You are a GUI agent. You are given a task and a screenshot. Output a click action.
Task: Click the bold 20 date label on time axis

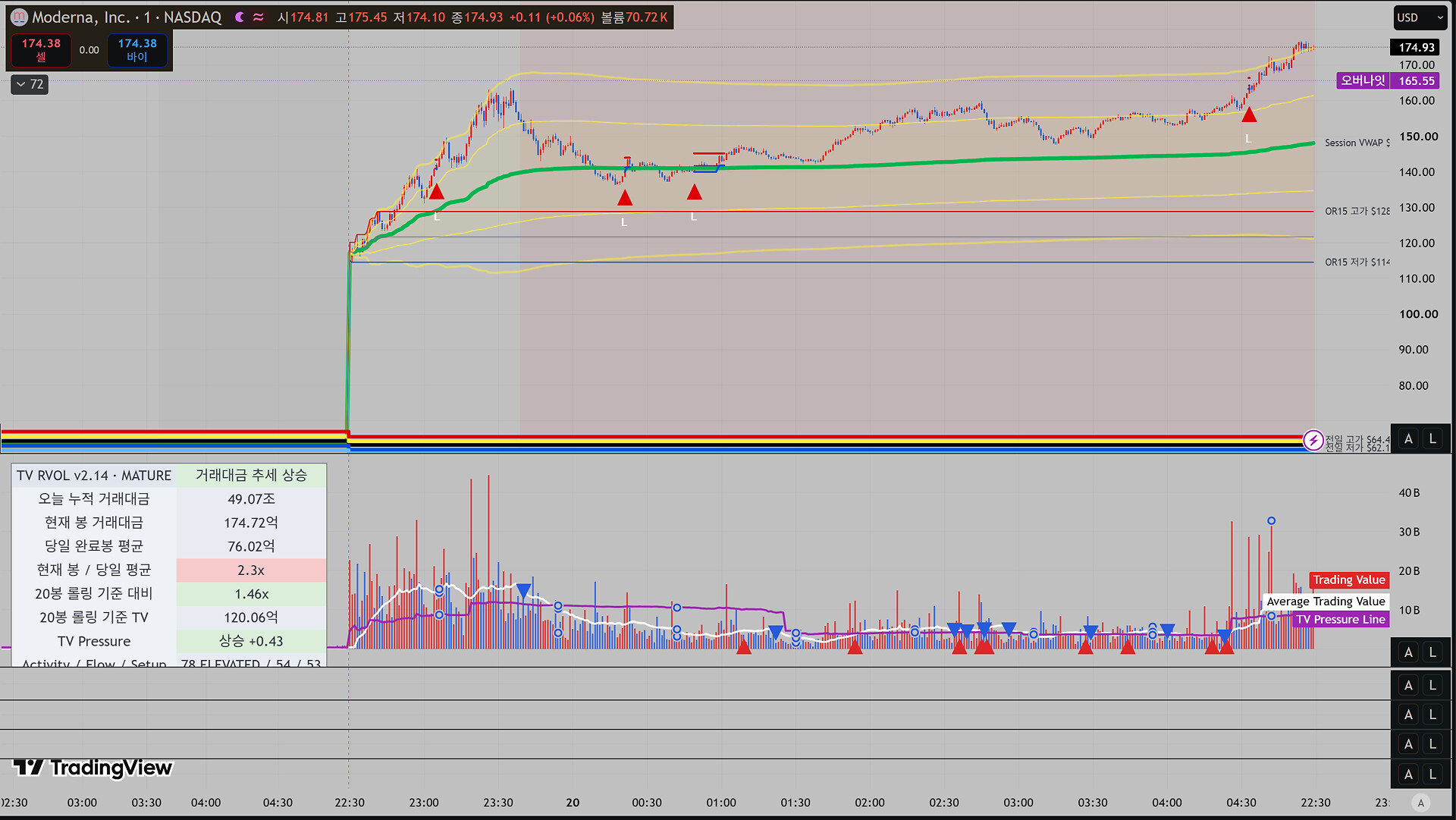click(573, 803)
